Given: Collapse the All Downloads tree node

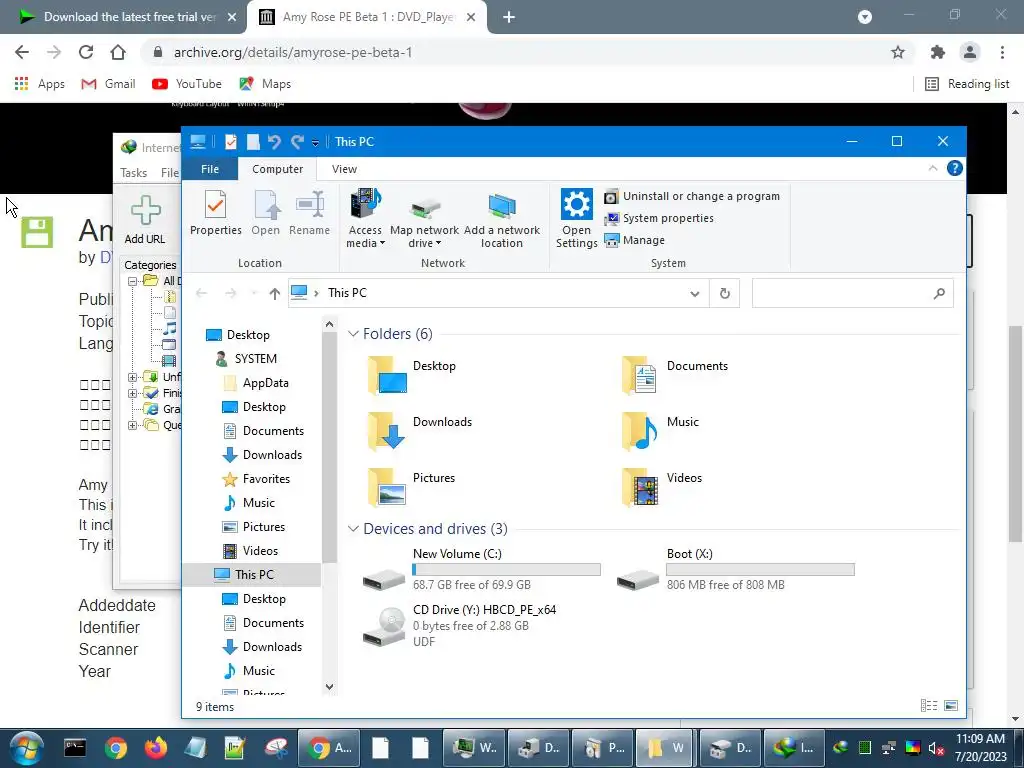Looking at the screenshot, I should 133,281.
